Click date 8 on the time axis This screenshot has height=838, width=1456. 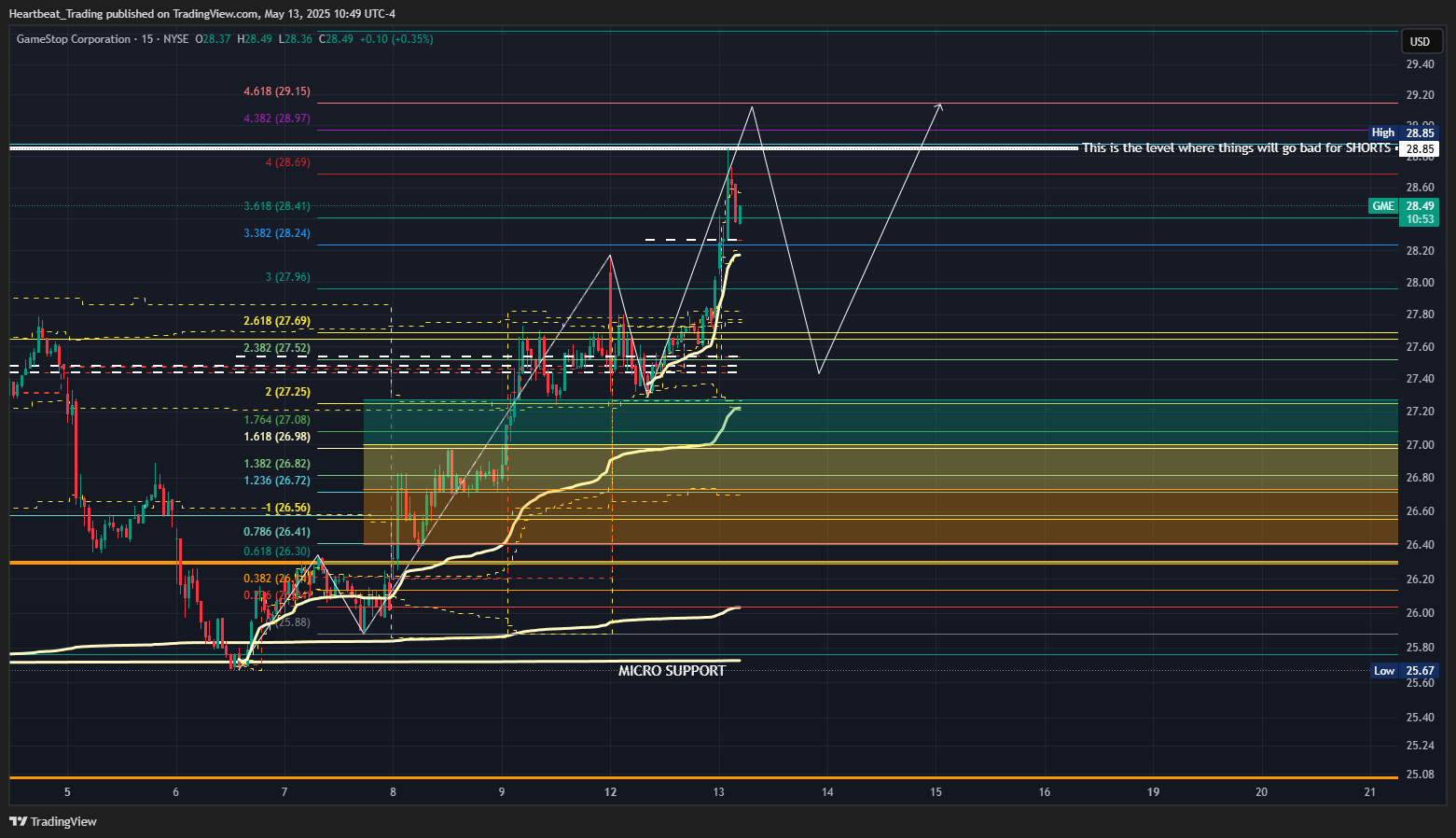pyautogui.click(x=393, y=792)
